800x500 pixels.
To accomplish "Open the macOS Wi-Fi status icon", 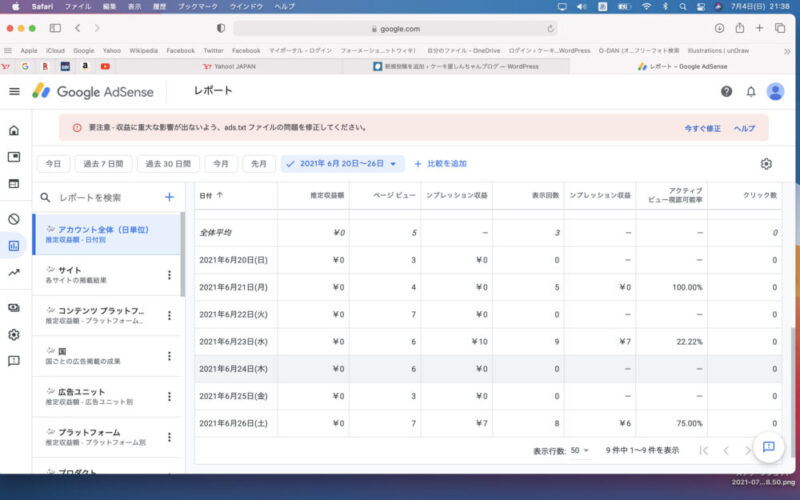I will 646,7.
